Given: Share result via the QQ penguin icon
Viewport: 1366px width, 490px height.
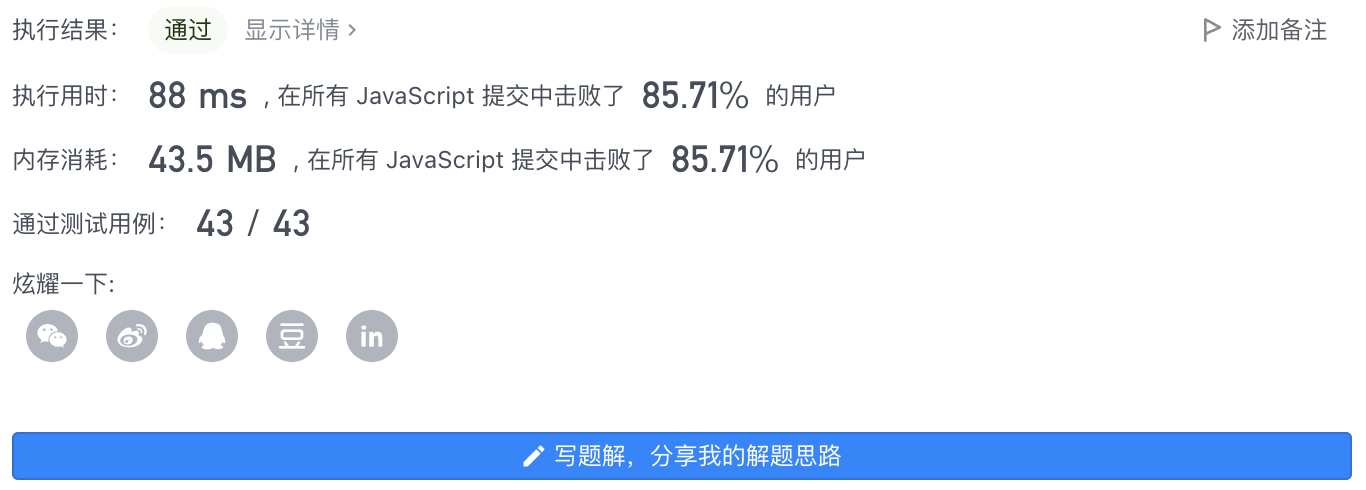Looking at the screenshot, I should [212, 336].
